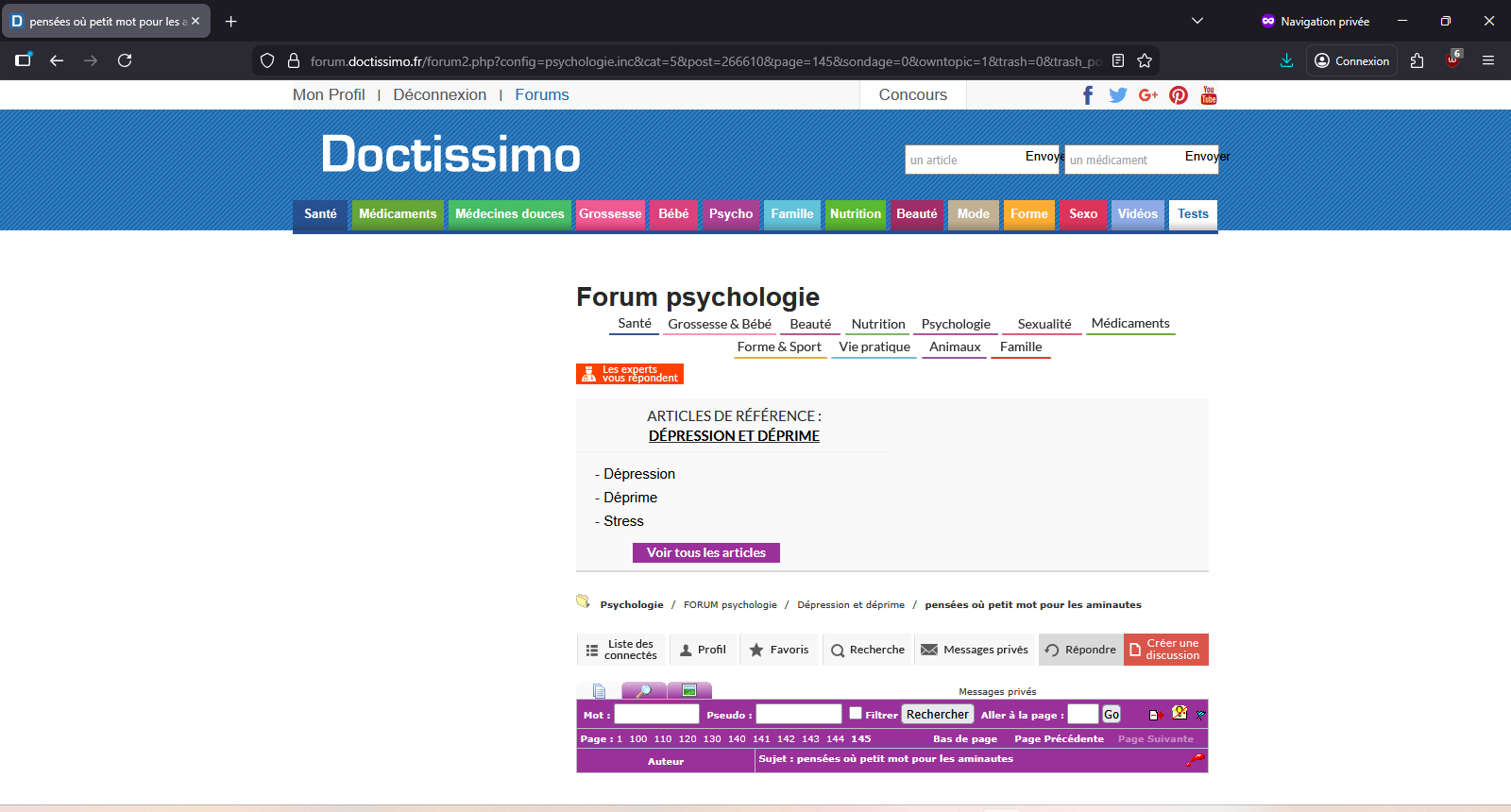Open the Favoris button
This screenshot has height=812, width=1511.
[779, 650]
